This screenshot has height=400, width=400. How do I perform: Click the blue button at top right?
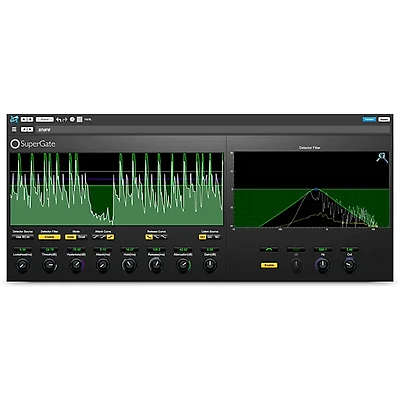pyautogui.click(x=369, y=119)
